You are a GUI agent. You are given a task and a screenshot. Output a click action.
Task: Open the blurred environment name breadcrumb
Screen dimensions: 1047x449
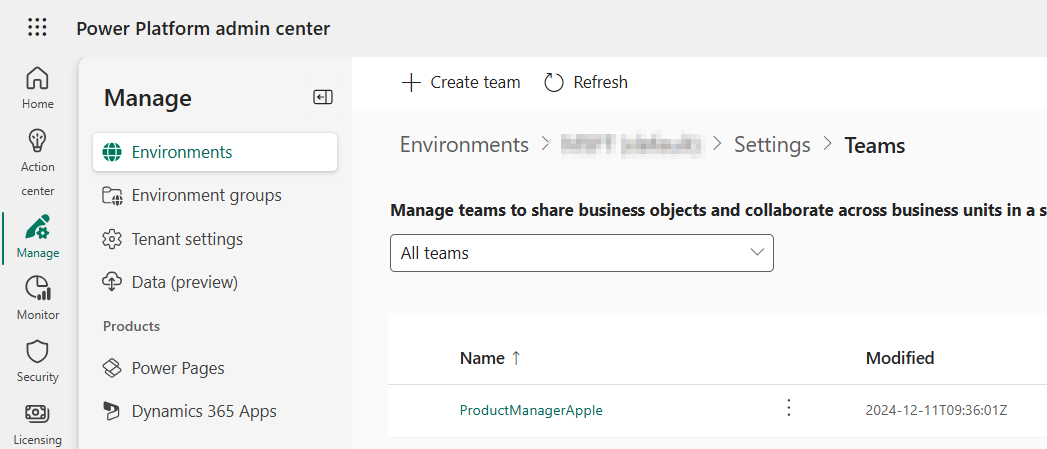(x=632, y=145)
